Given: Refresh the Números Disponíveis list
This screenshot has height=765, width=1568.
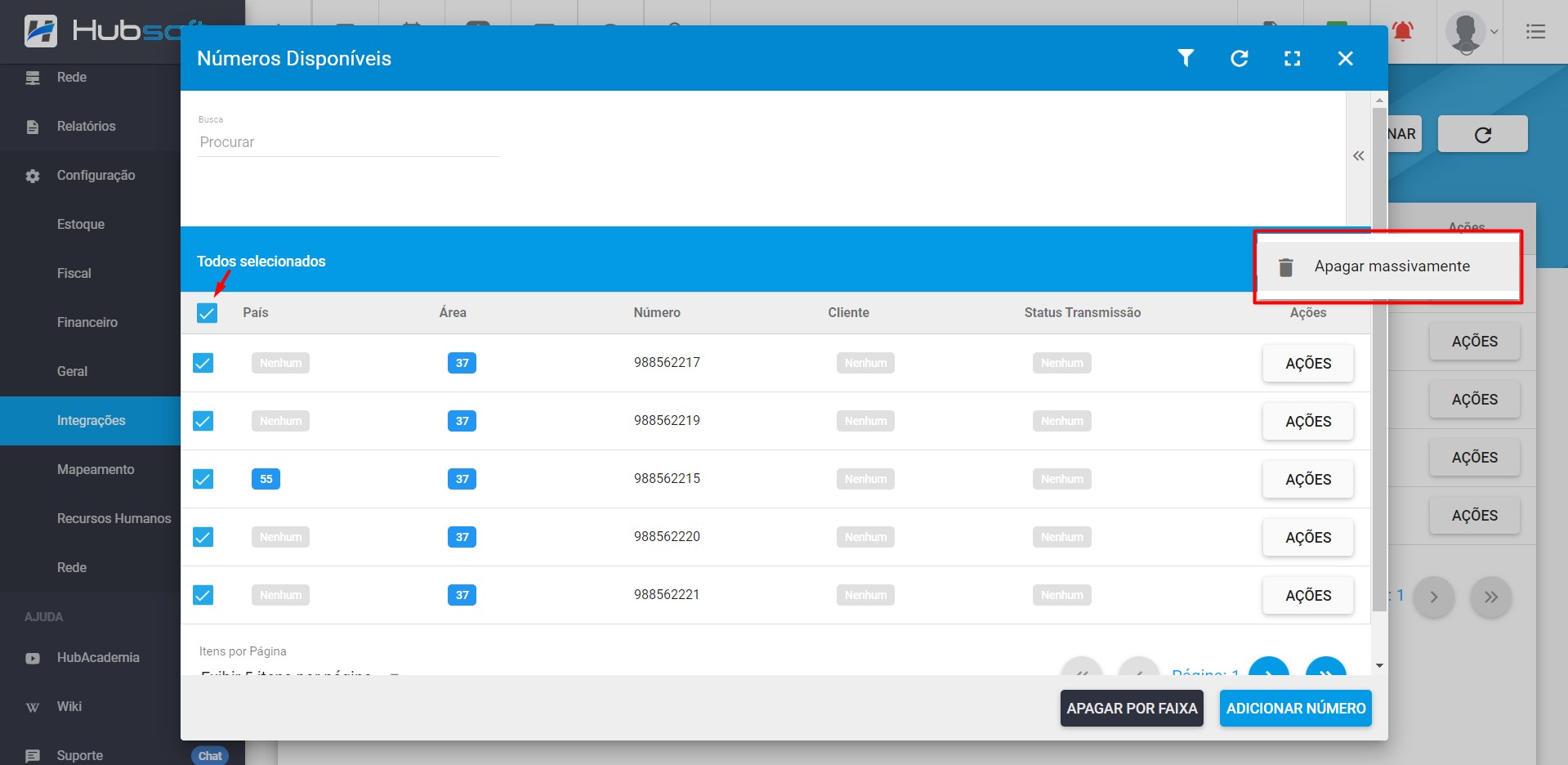Looking at the screenshot, I should click(x=1239, y=58).
